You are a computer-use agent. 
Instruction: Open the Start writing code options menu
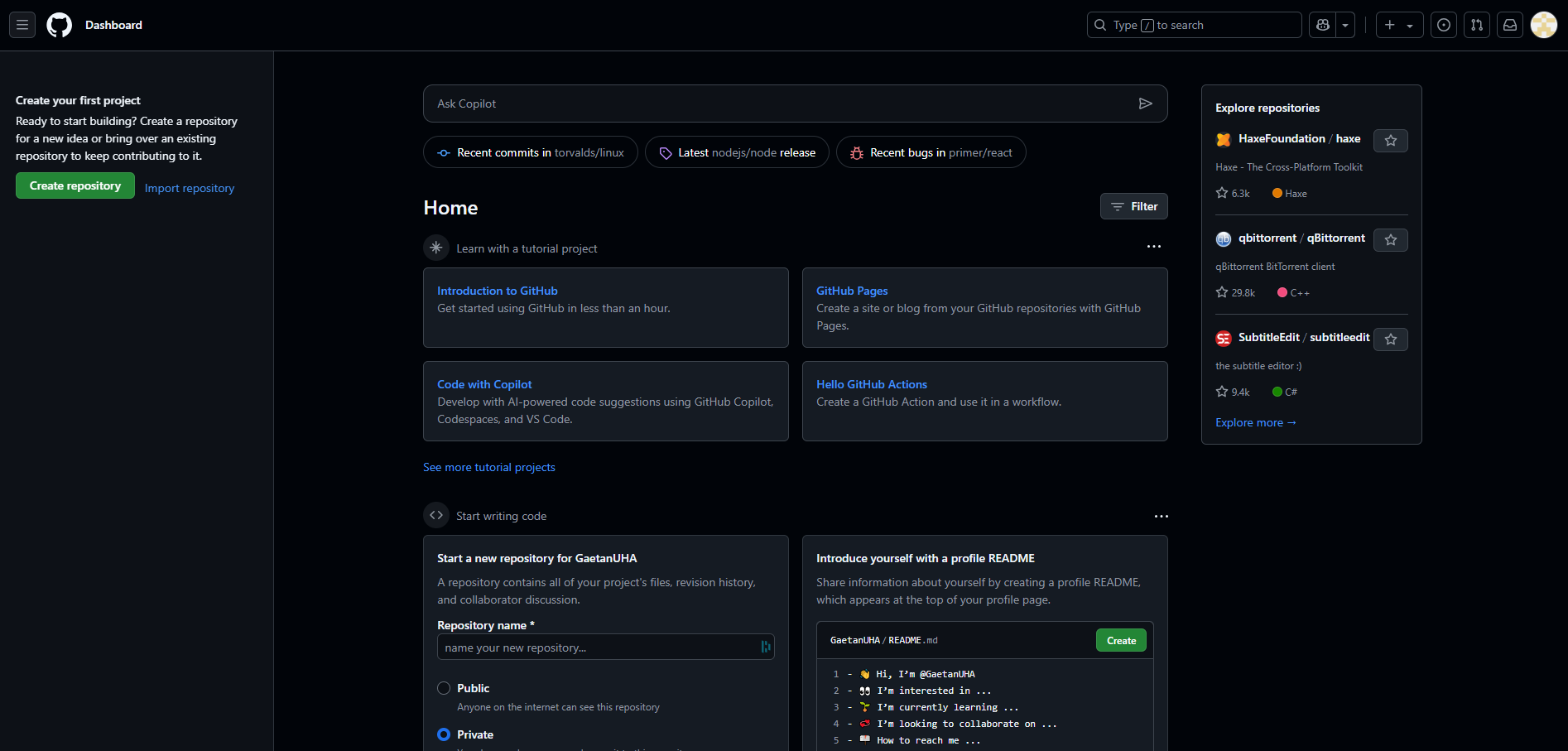coord(1161,516)
